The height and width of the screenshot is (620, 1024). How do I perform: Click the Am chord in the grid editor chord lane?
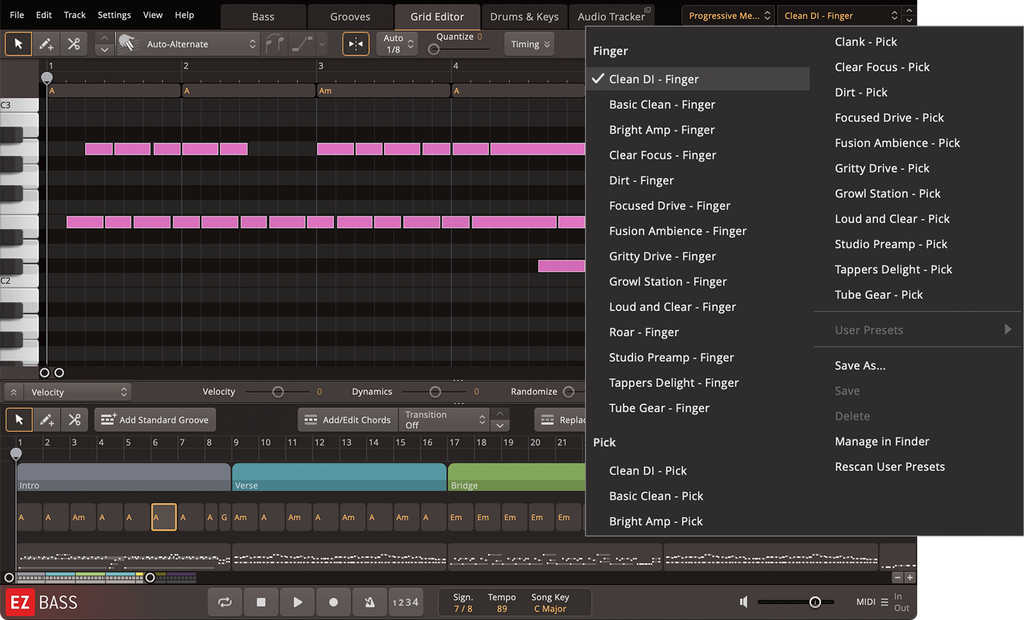(x=383, y=91)
